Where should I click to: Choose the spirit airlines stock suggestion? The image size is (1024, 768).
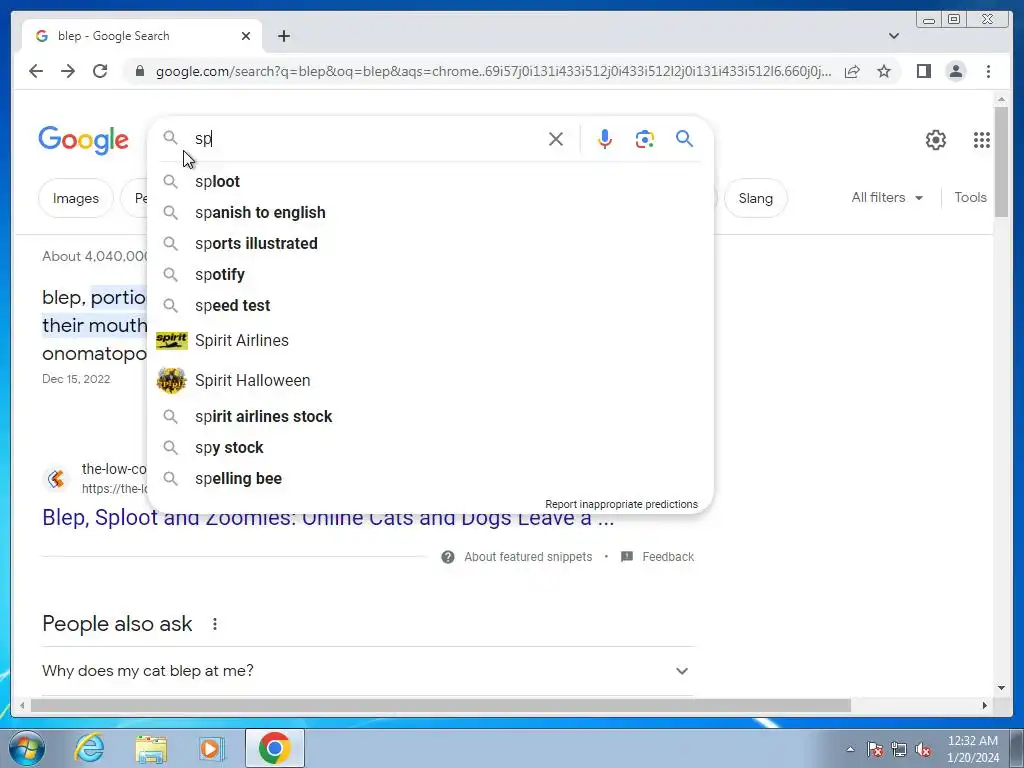(431, 417)
